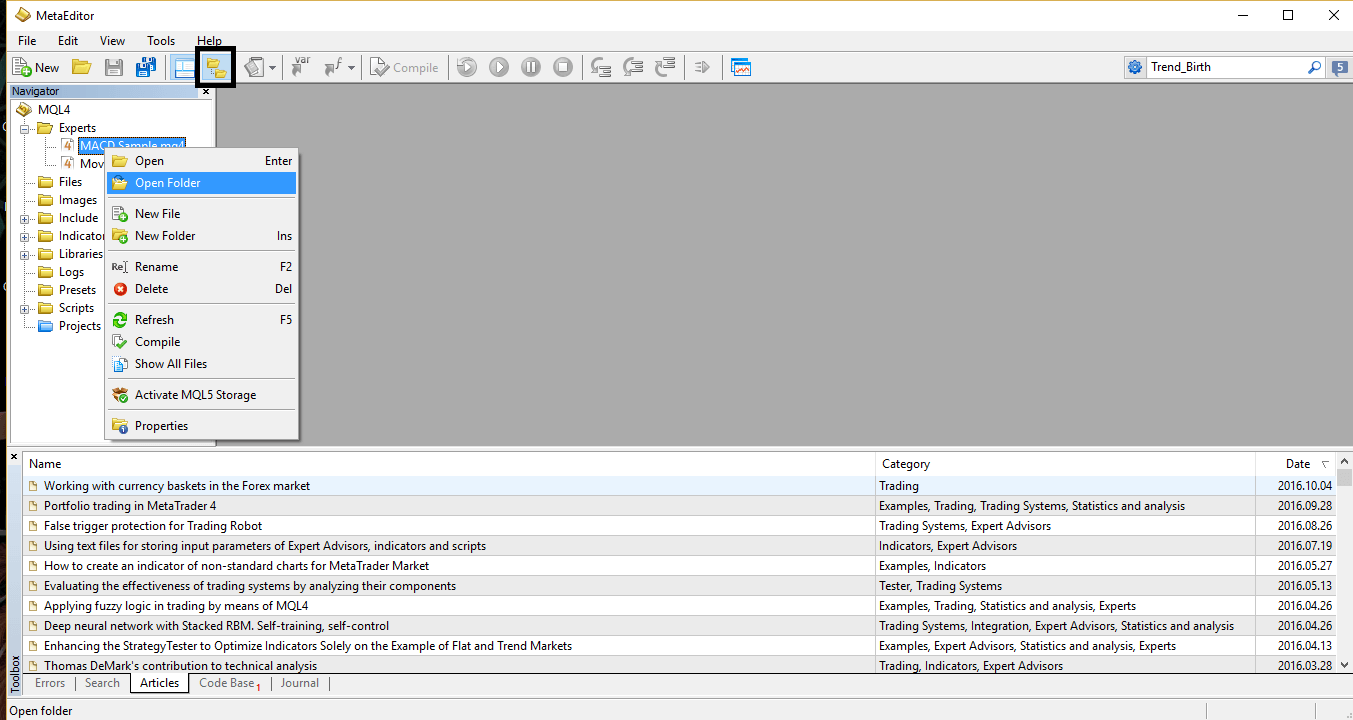Click the Save floppy disk icon
Screen dimensions: 1353x720
pyautogui.click(x=114, y=67)
